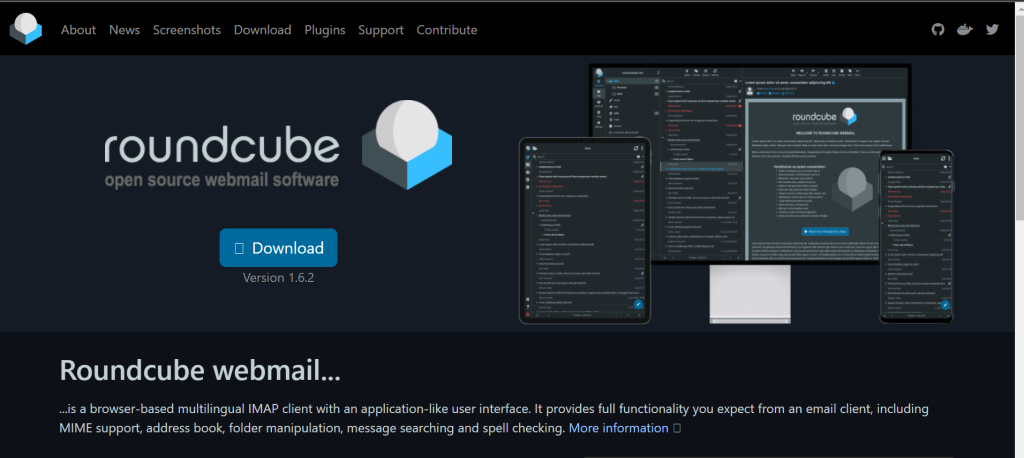Select Download in the navigation bar
Image resolution: width=1024 pixels, height=458 pixels.
point(263,30)
